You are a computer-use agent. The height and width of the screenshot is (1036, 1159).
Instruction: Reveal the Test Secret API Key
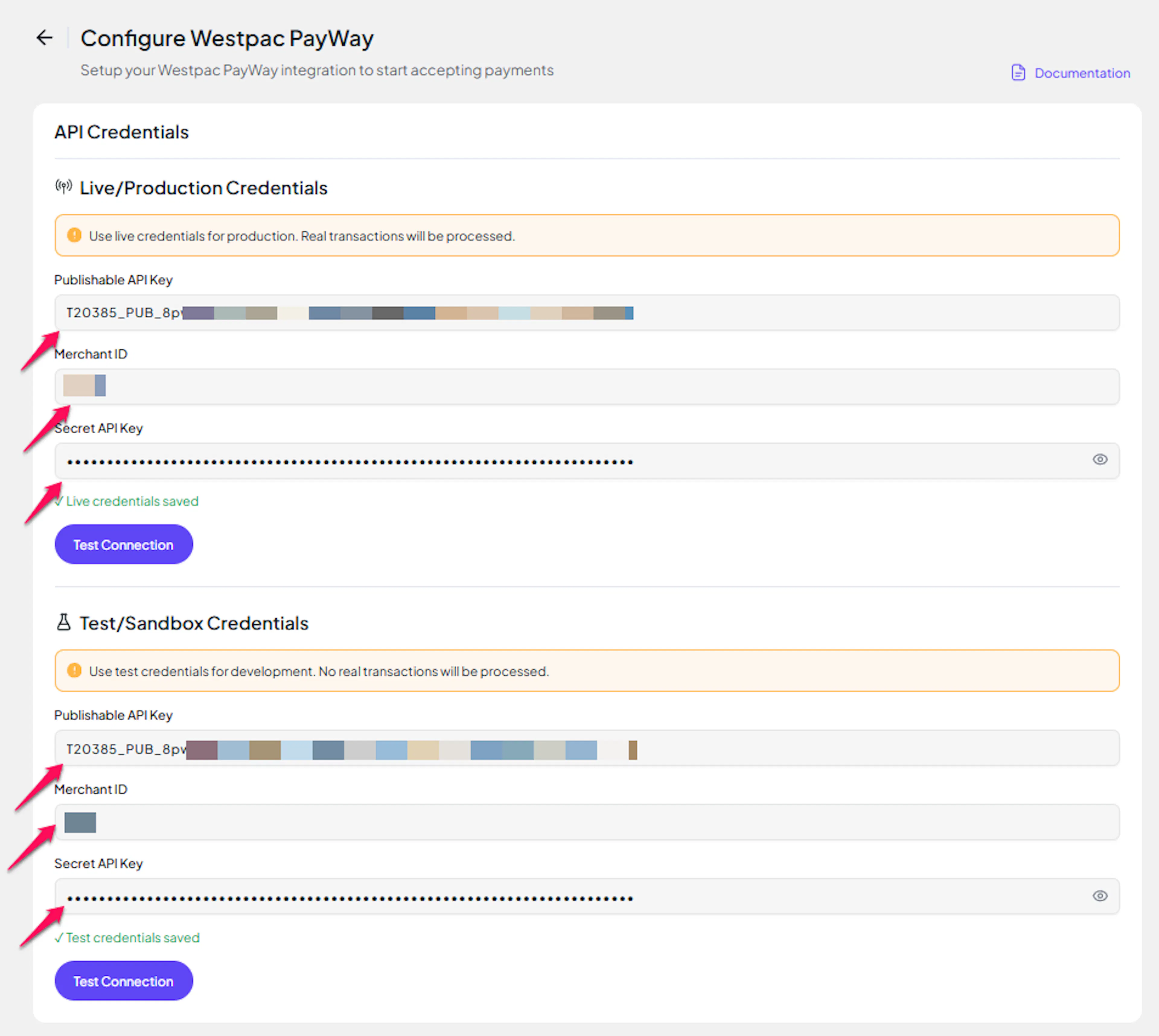pyautogui.click(x=1100, y=895)
